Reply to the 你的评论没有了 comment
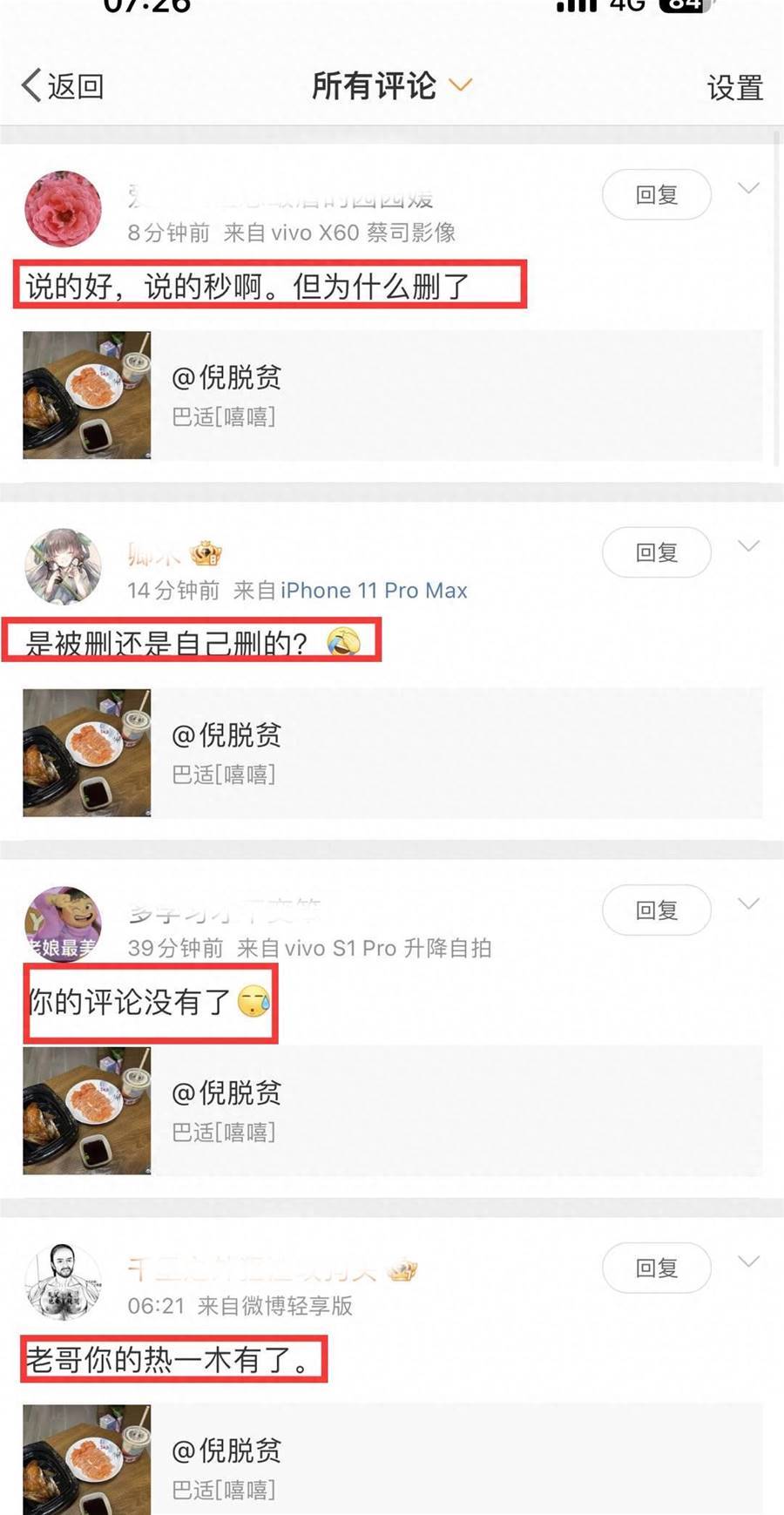Viewport: 784px width, 1515px height. [656, 910]
